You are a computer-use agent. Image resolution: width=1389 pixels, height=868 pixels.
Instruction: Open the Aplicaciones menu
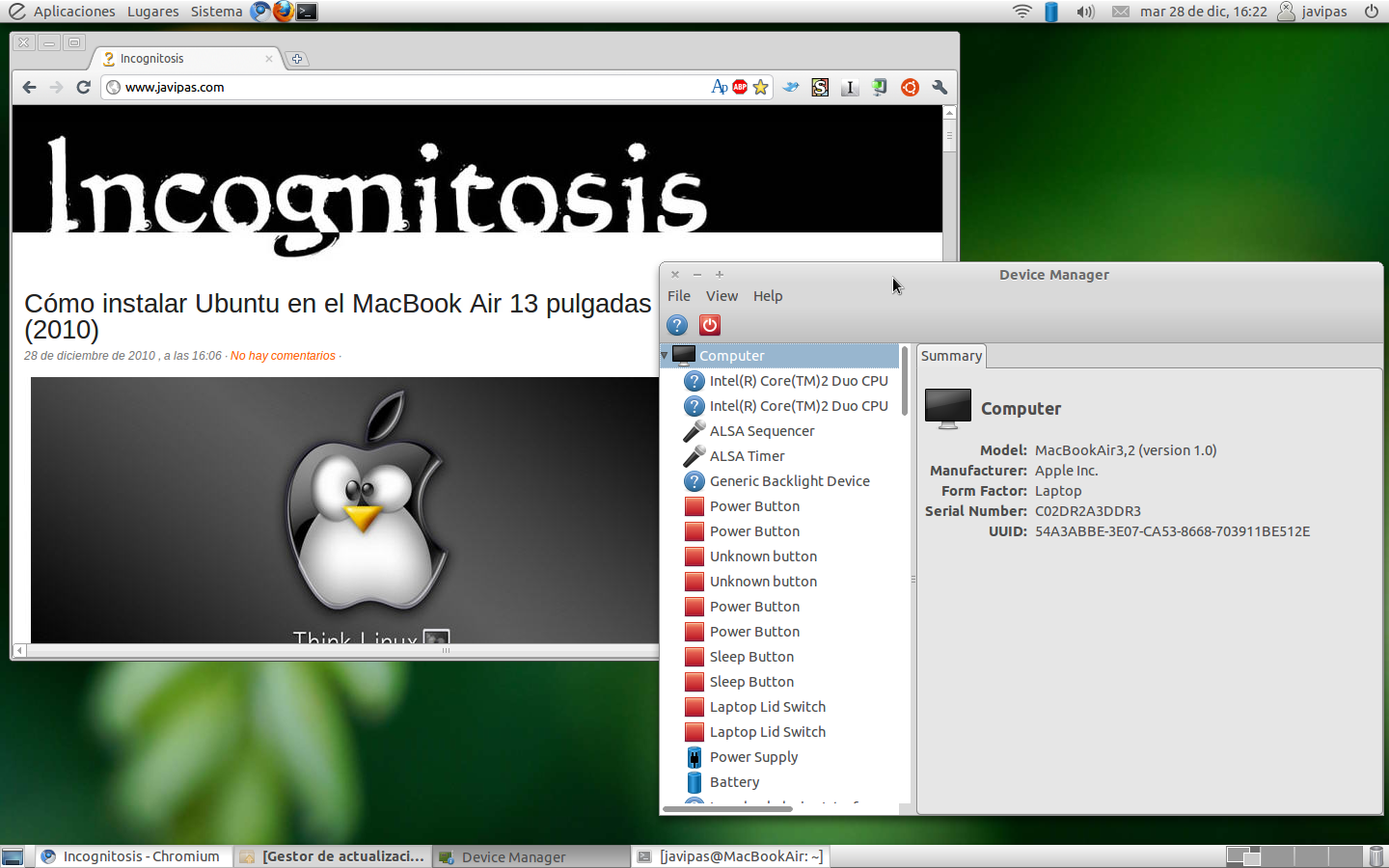click(73, 12)
